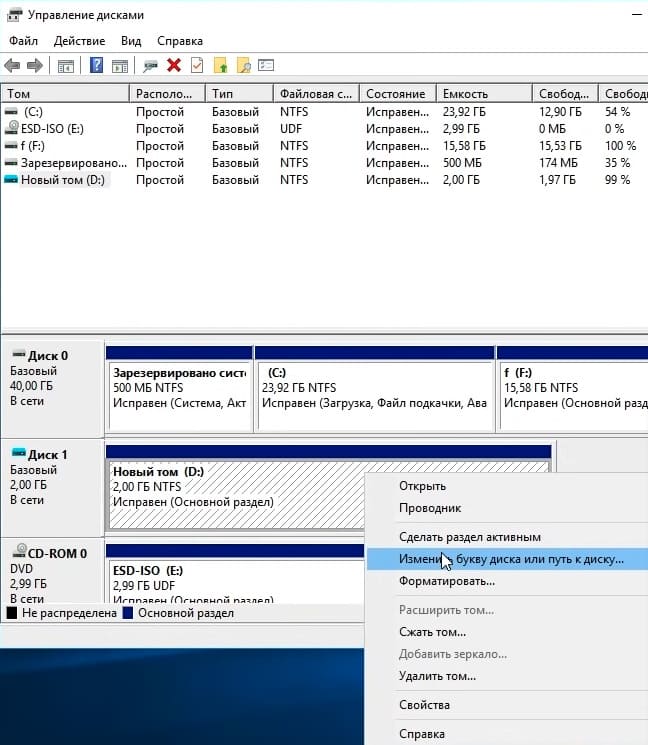
Task: Choose Сжать том... in context menu
Action: 432,632
